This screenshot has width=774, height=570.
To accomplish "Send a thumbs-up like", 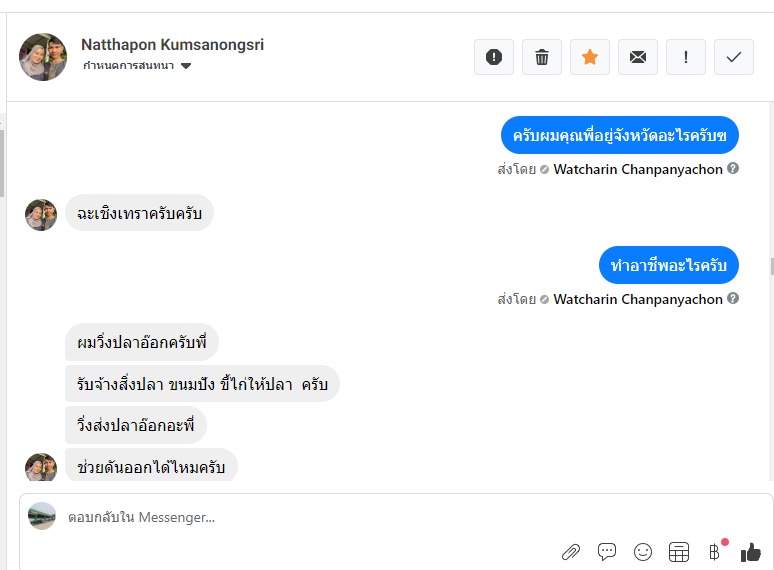I will pyautogui.click(x=750, y=552).
